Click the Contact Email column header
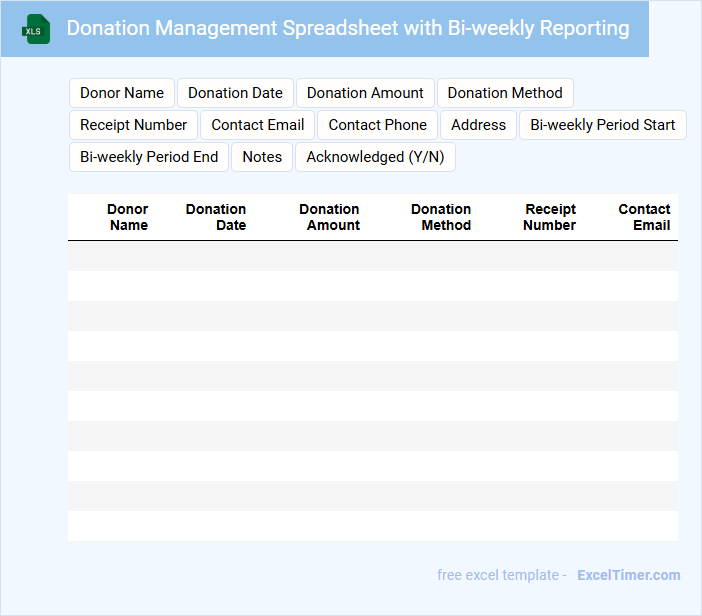702x616 pixels. click(x=645, y=217)
